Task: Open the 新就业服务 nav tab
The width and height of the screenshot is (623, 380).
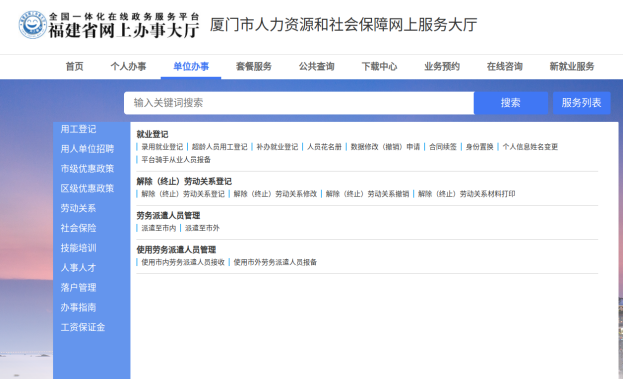Action: coord(572,66)
